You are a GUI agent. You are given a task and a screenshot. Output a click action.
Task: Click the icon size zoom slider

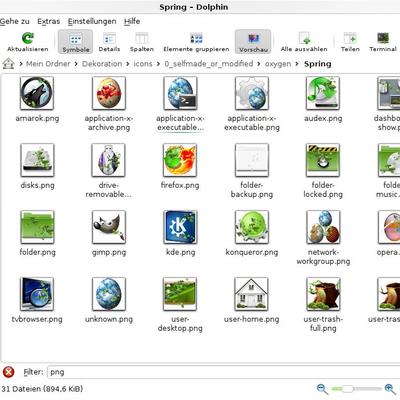point(356,389)
